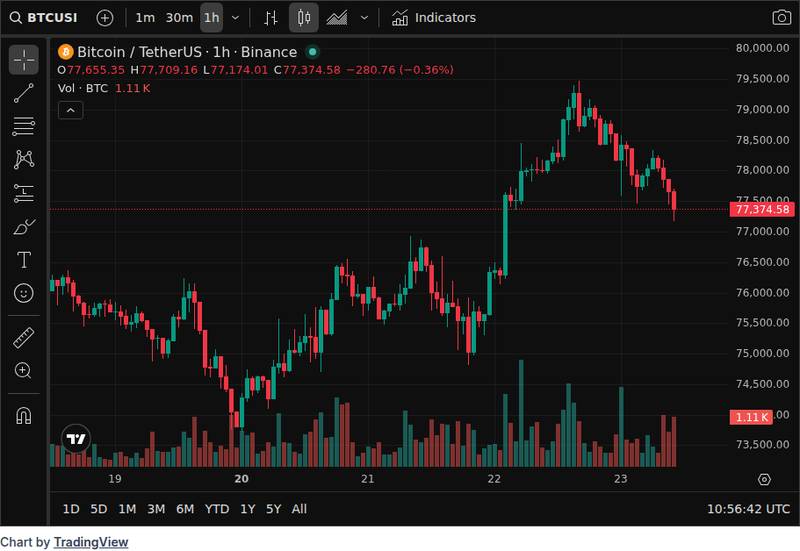Click the 10:56:42 UTC timezone clock
Screen dimensions: 800x551
click(x=748, y=509)
